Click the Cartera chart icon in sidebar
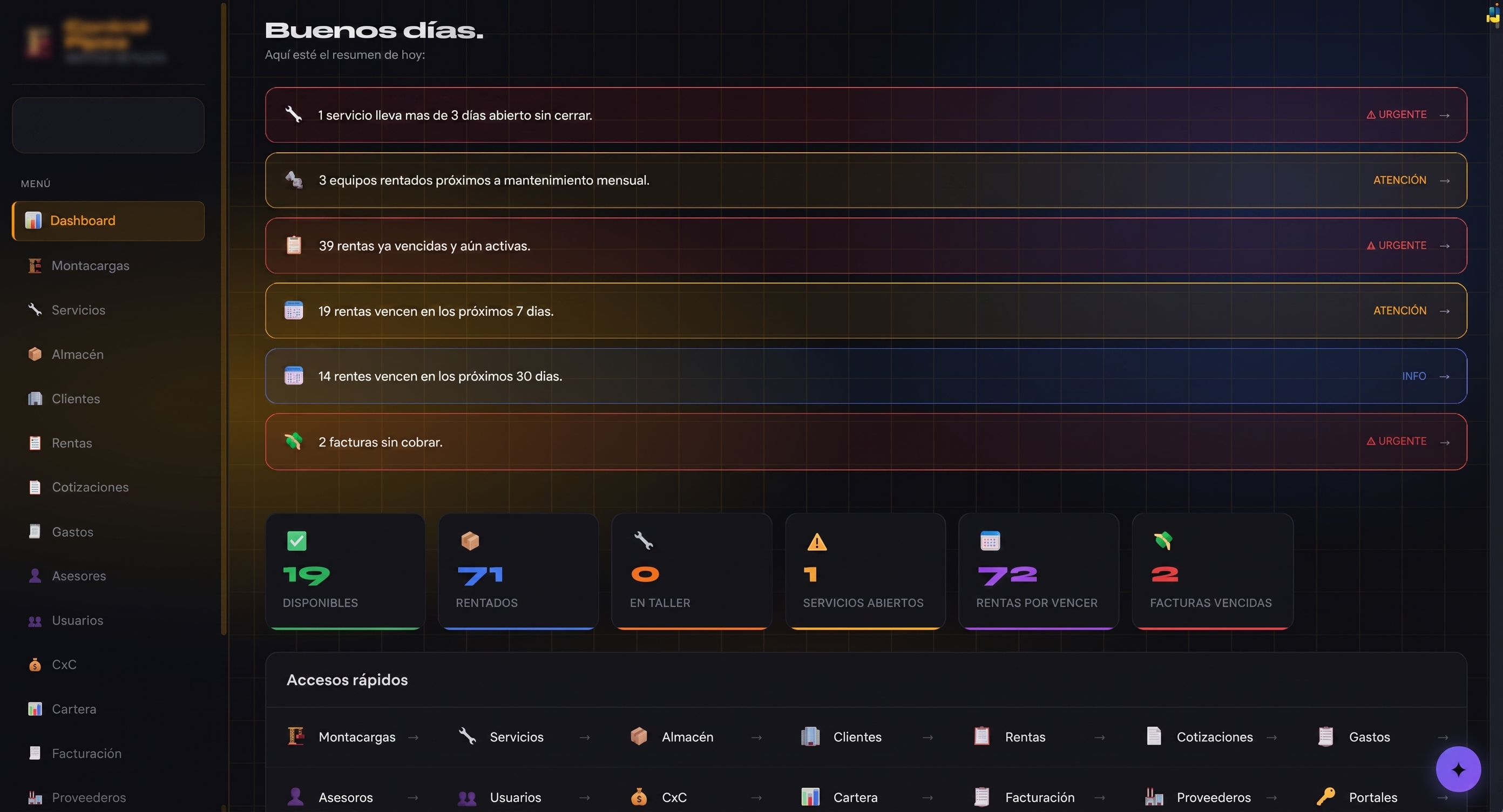Viewport: 1503px width, 812px height. click(35, 709)
